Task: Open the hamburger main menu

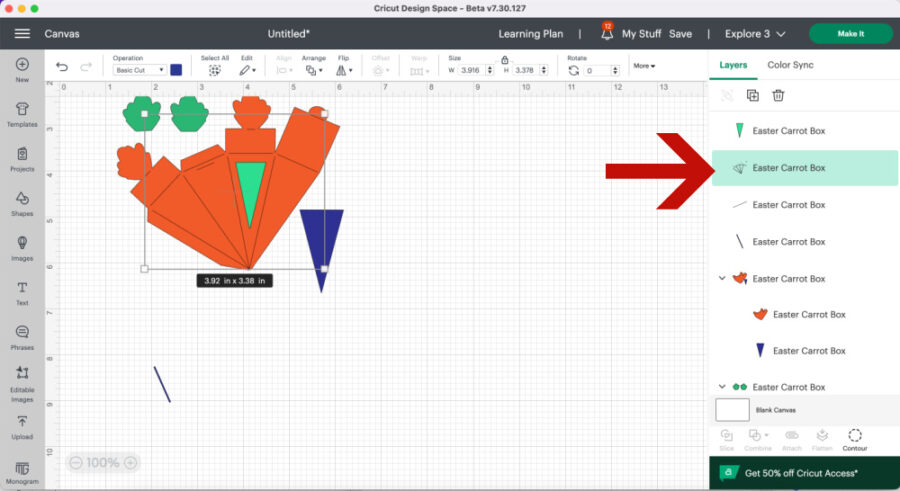Action: point(22,34)
